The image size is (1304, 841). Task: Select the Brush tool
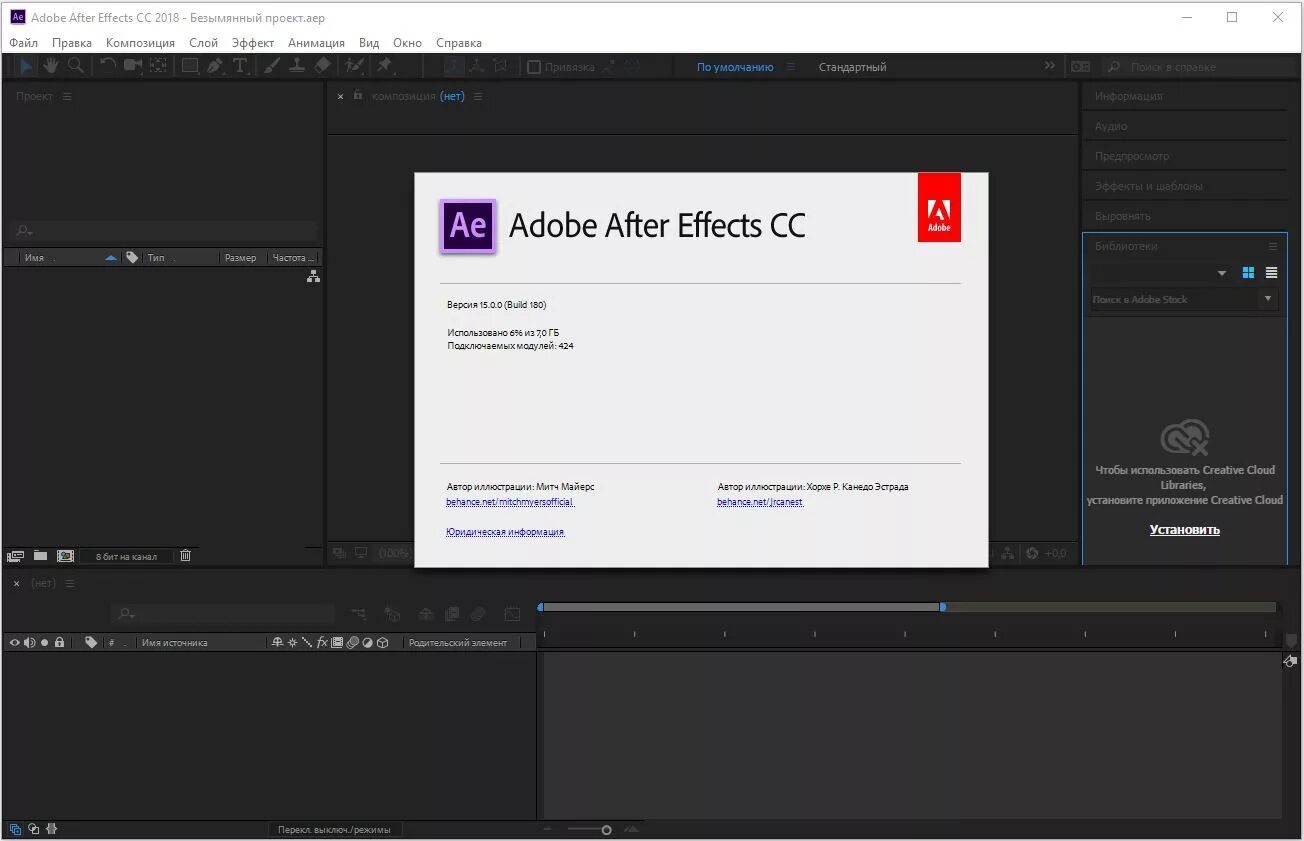coord(272,66)
